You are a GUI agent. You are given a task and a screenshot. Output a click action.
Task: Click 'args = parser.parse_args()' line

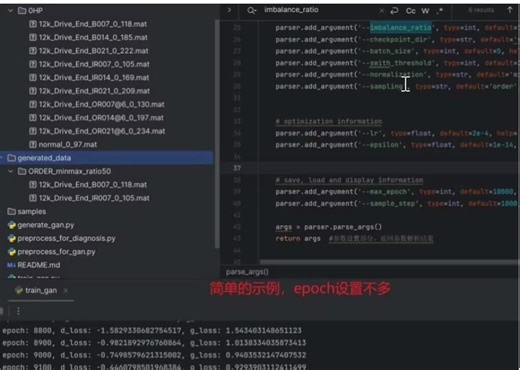point(328,227)
